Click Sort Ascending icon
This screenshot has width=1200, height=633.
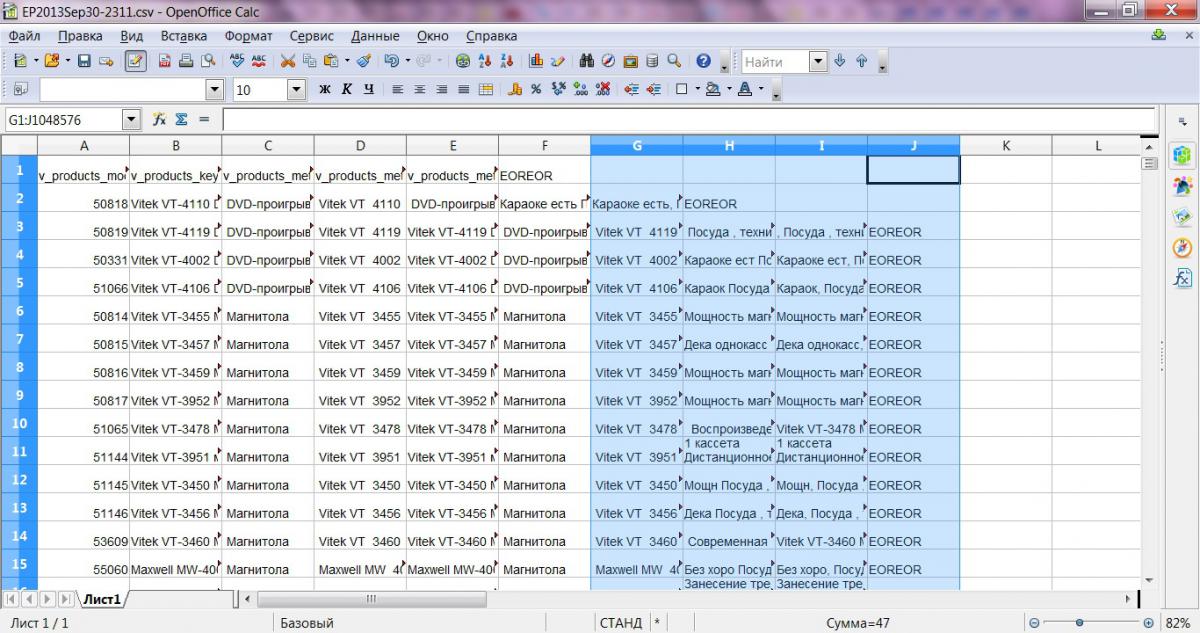pos(485,61)
